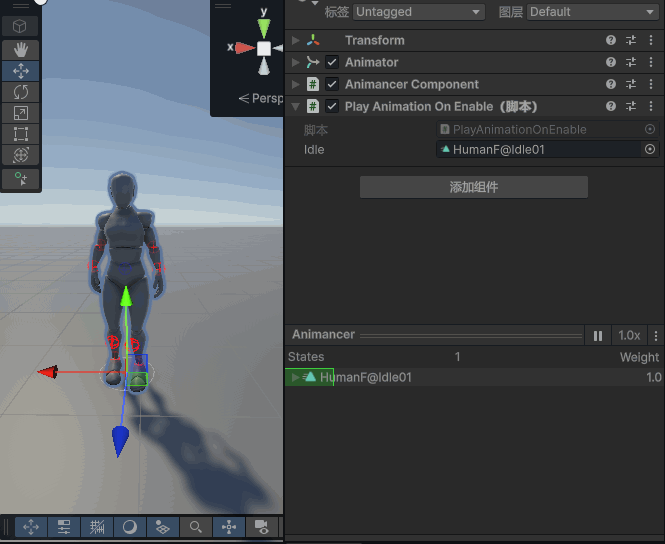665x544 pixels.
Task: Open help for the Animator component
Action: 611,62
